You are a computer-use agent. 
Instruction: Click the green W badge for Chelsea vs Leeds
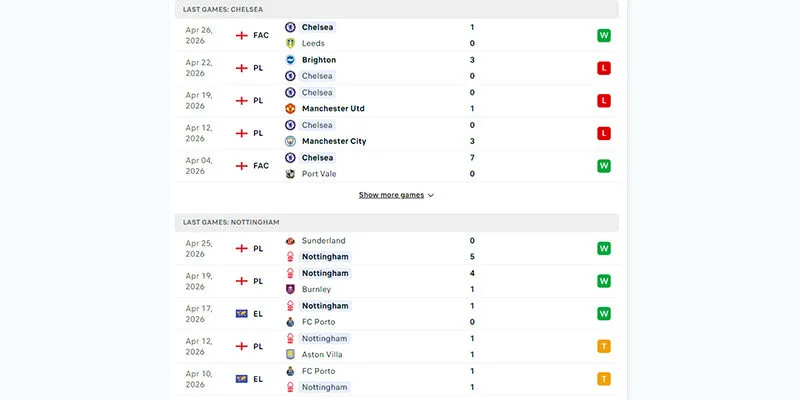604,36
